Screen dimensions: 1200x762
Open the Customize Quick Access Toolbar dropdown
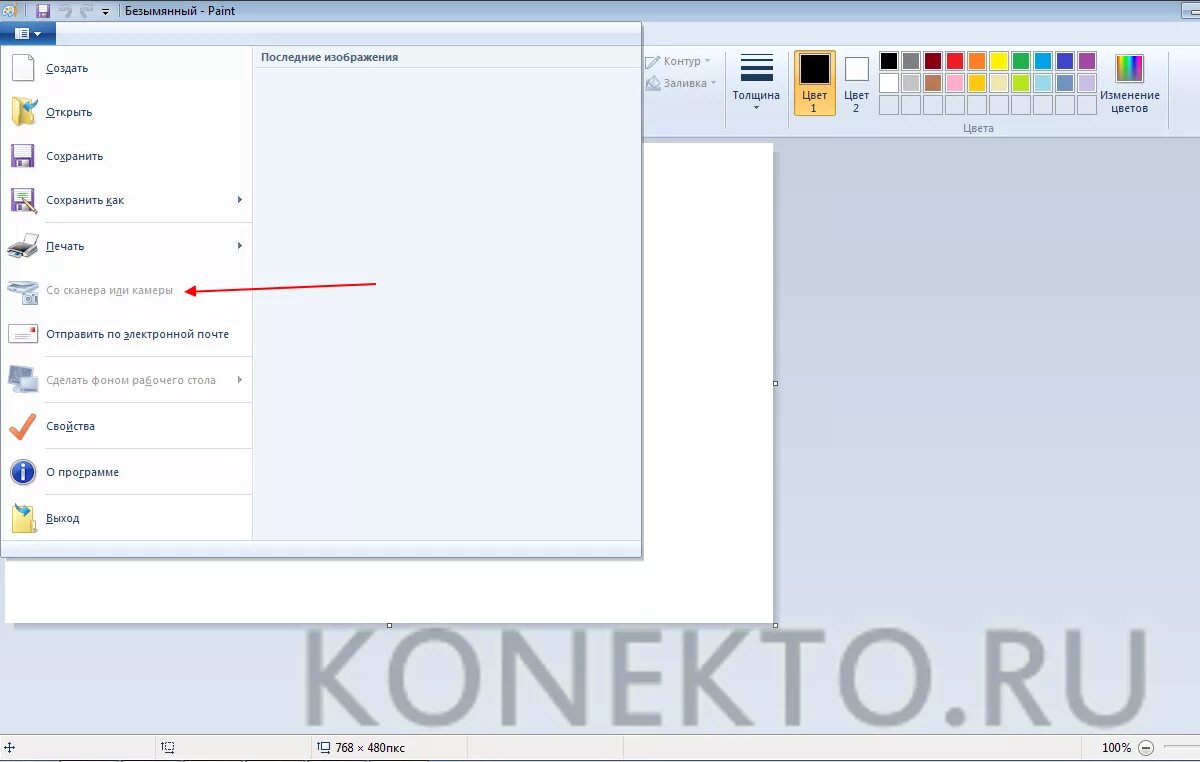(105, 12)
